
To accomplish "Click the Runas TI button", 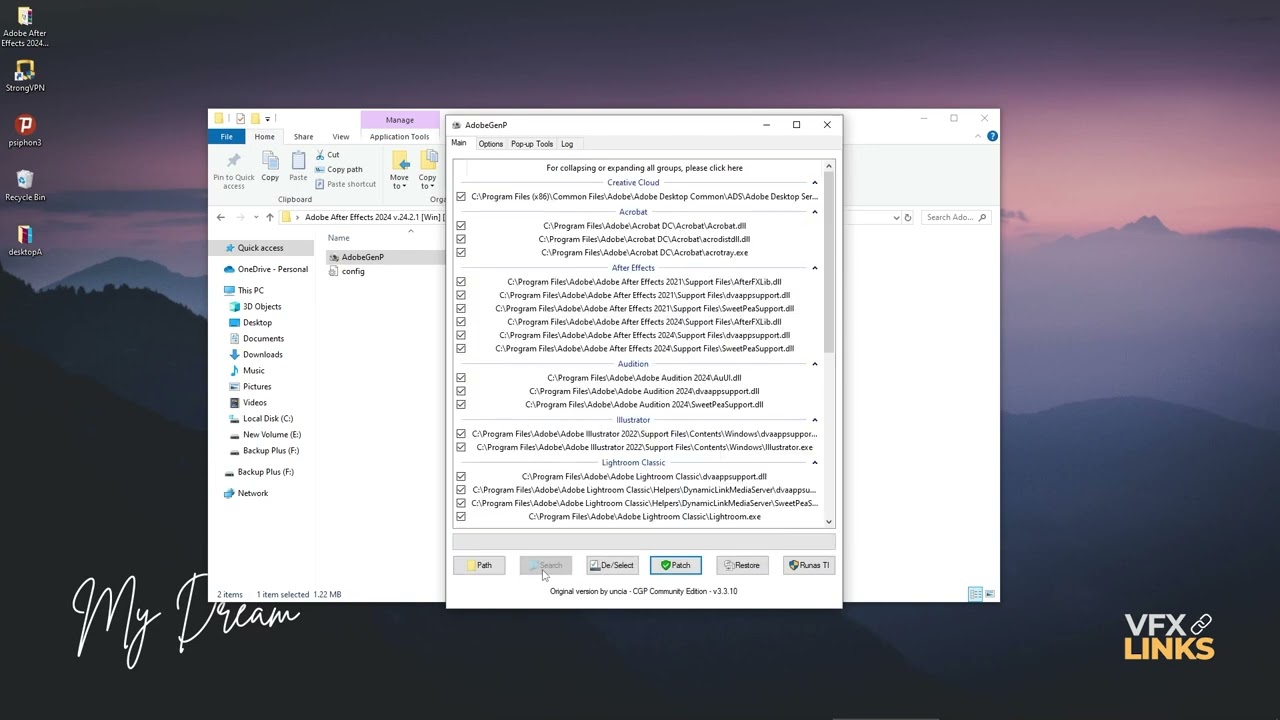I will pyautogui.click(x=809, y=565).
